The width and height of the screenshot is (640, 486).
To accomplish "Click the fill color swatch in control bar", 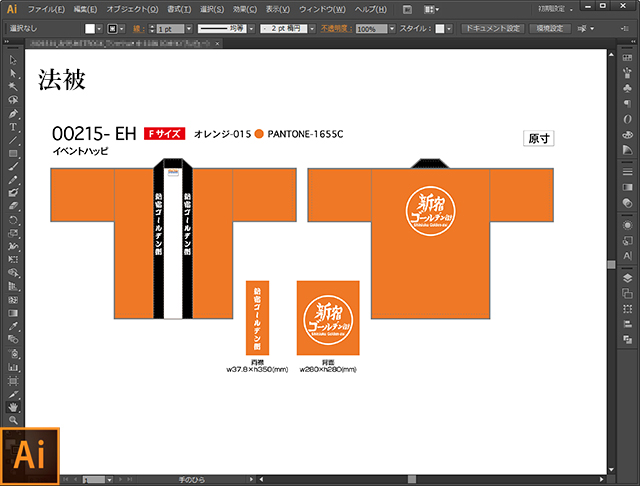I will point(89,30).
